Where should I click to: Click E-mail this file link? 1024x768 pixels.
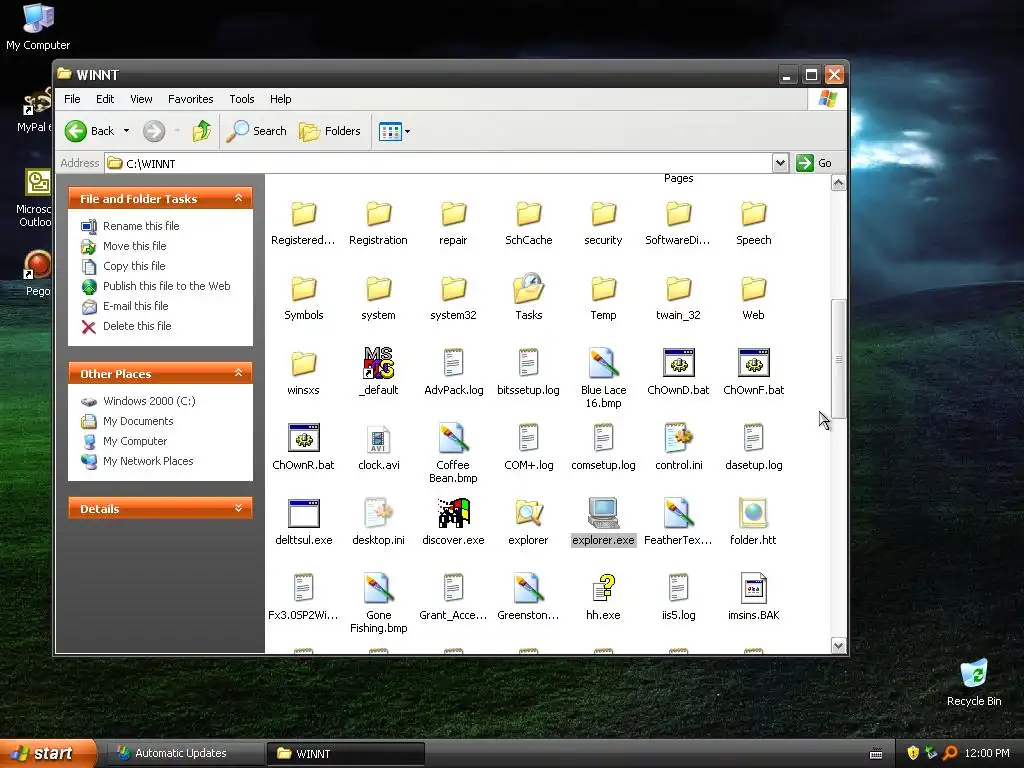[135, 306]
